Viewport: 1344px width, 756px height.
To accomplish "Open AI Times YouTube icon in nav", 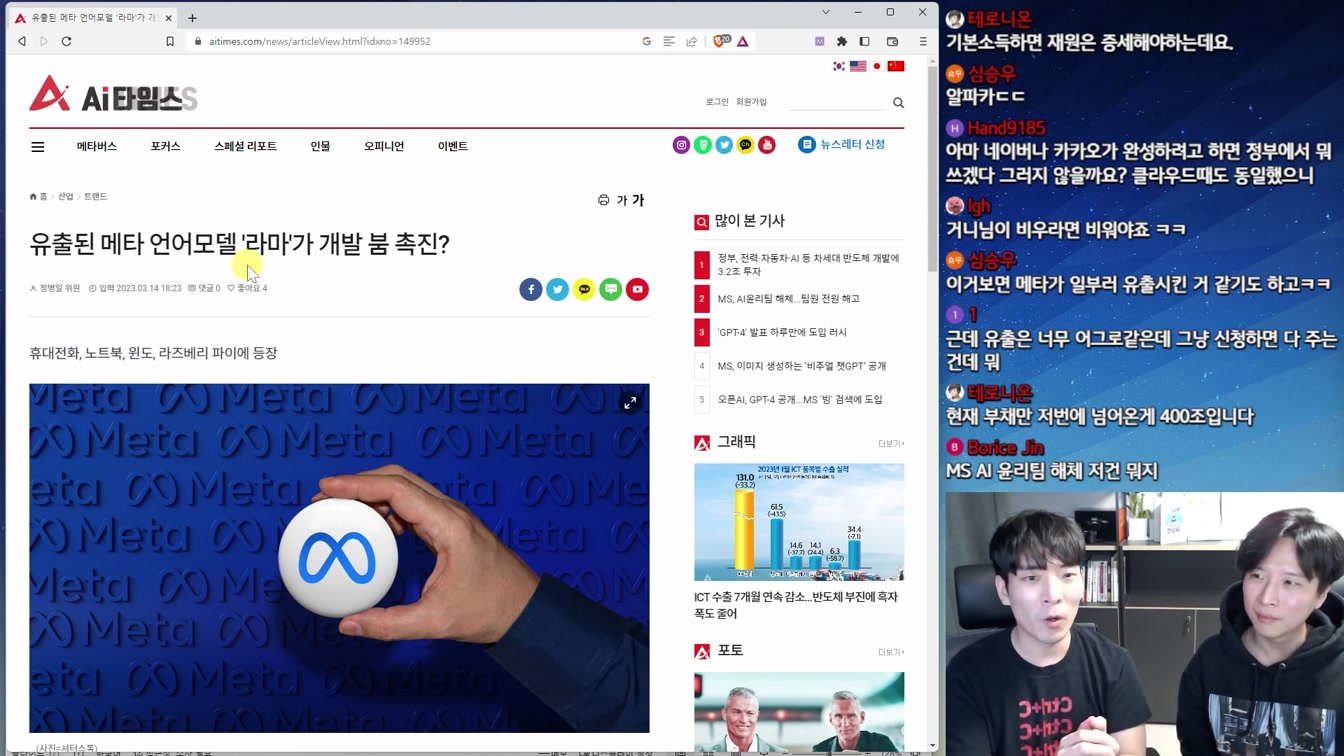I will 767,145.
